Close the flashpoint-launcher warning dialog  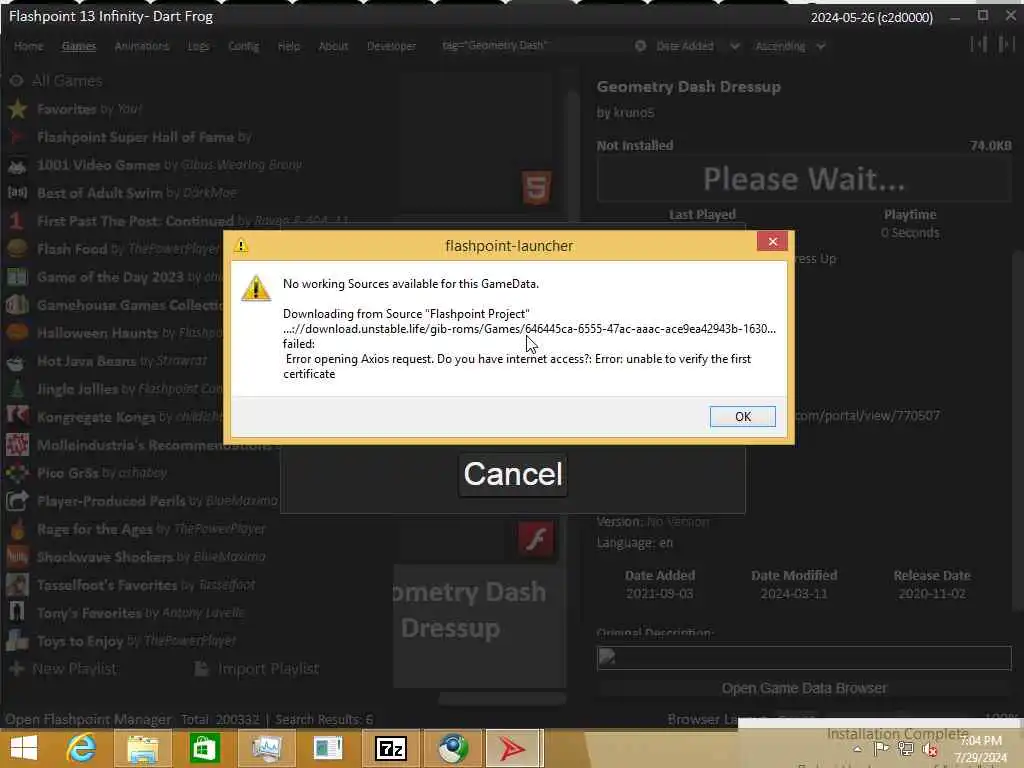coord(772,242)
